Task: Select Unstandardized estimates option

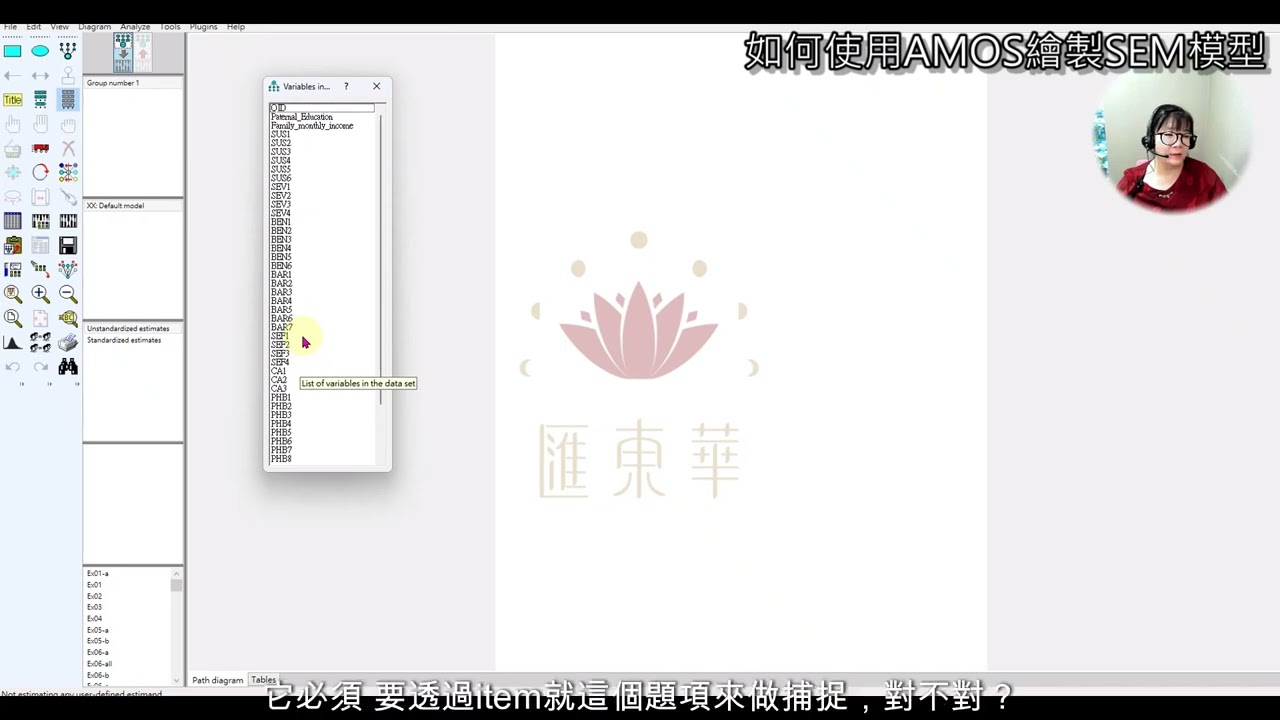Action: [128, 328]
